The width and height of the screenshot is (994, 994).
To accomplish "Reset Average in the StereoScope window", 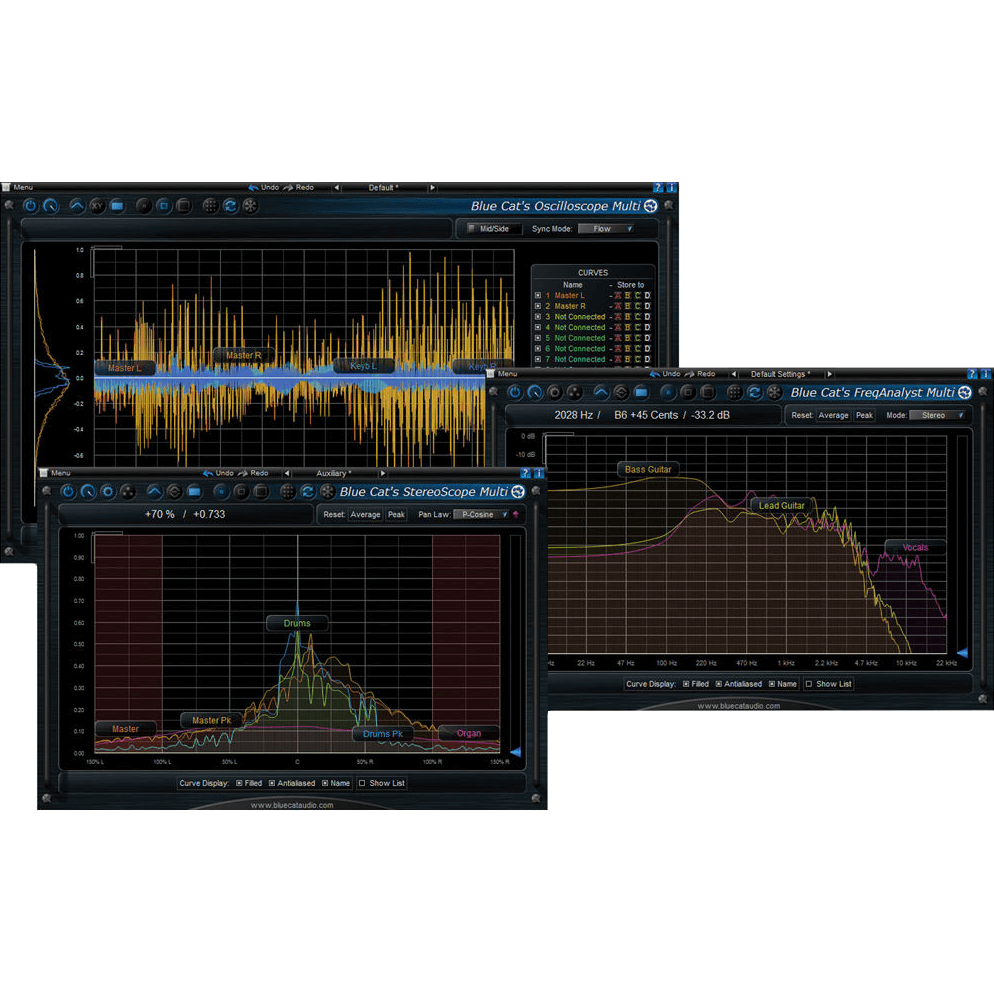I will coord(365,514).
